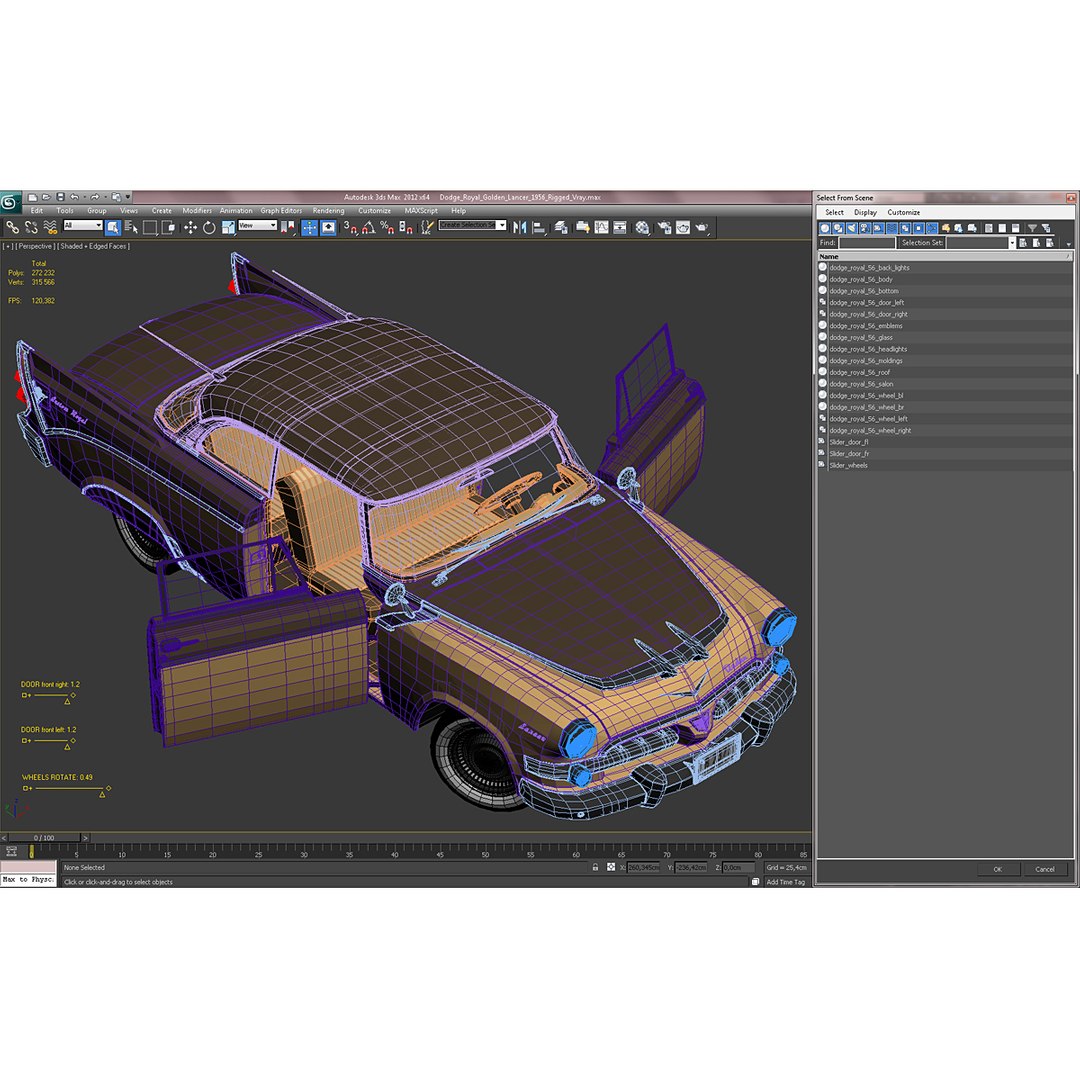This screenshot has width=1080, height=1080.
Task: Activate the Select Object tool
Action: (113, 227)
